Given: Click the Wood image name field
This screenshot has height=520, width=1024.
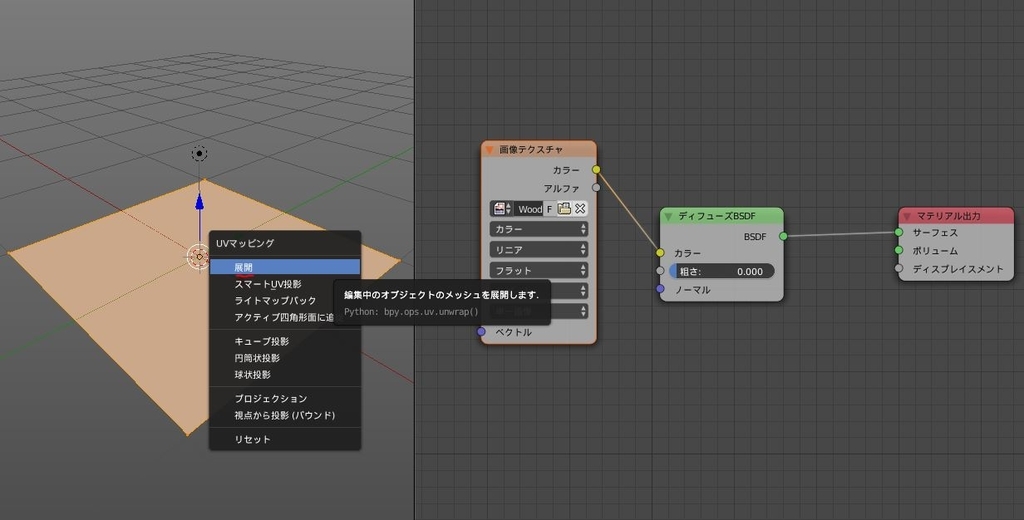Looking at the screenshot, I should pyautogui.click(x=528, y=209).
